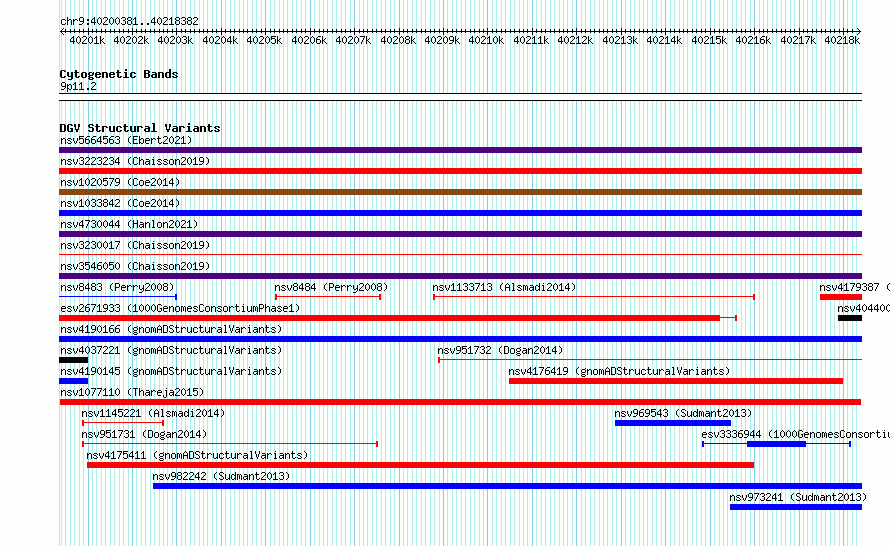This screenshot has width=890, height=546.
Task: Select the short black nsv4037221 bar
Action: (x=73, y=360)
